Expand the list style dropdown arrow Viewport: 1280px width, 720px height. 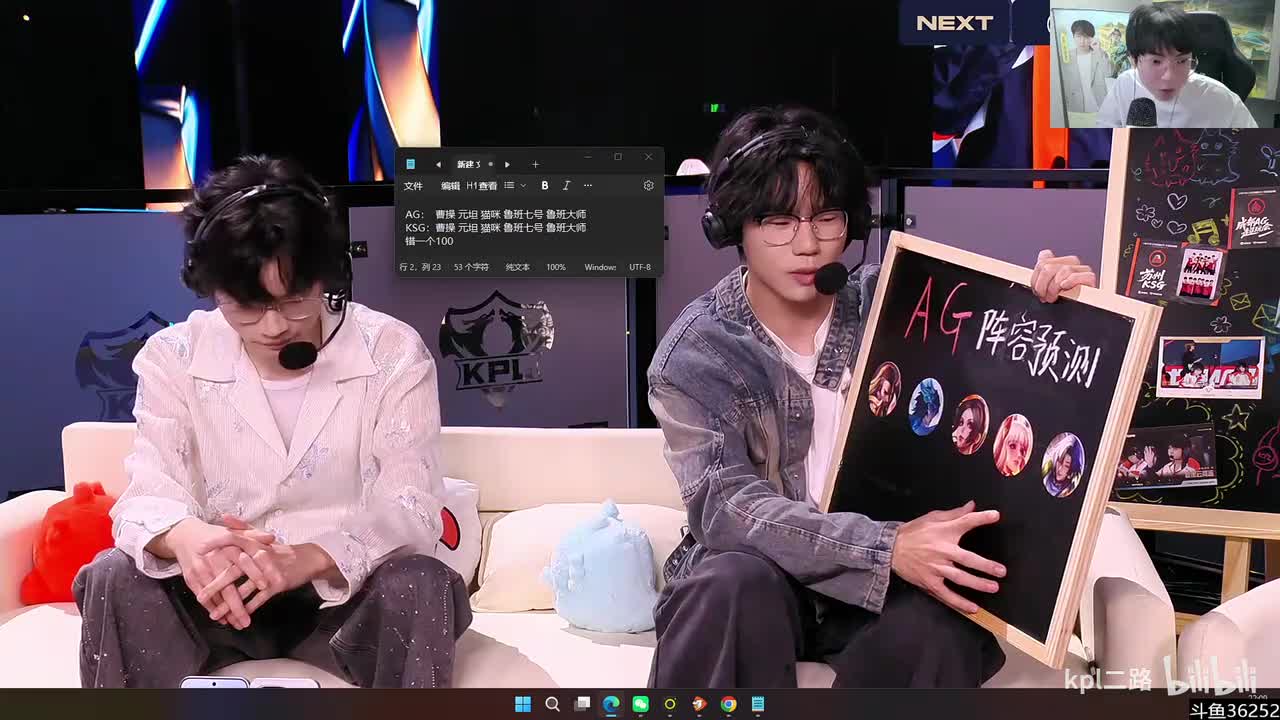click(523, 185)
